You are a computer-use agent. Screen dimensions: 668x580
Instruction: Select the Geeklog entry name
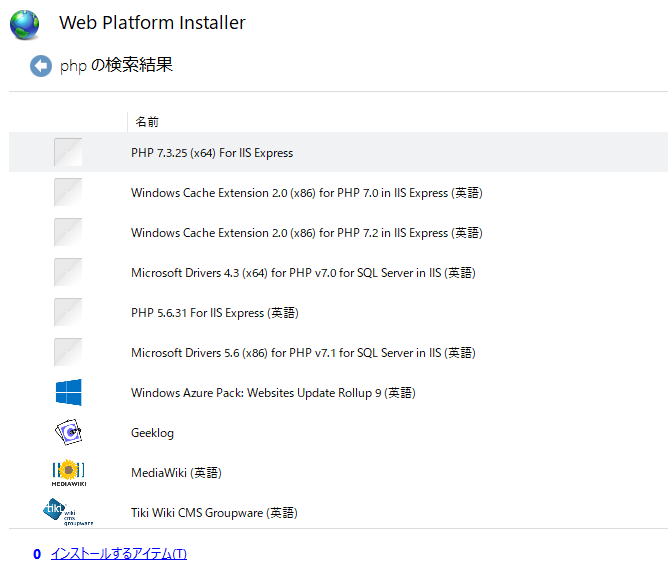click(152, 433)
